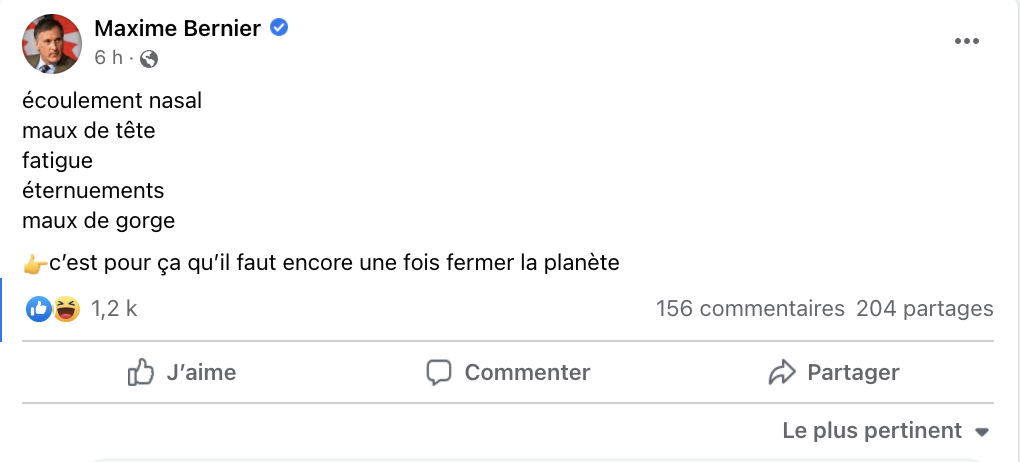Expand the "Le plus pertinent" sort dropdown
The width and height of the screenshot is (1020, 462).
click(872, 431)
